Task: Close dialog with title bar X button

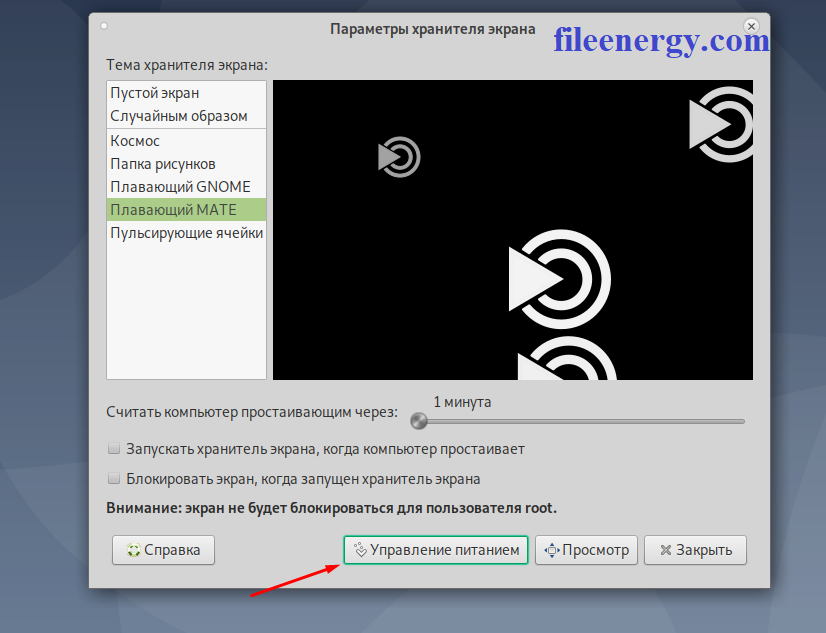Action: pos(751,26)
